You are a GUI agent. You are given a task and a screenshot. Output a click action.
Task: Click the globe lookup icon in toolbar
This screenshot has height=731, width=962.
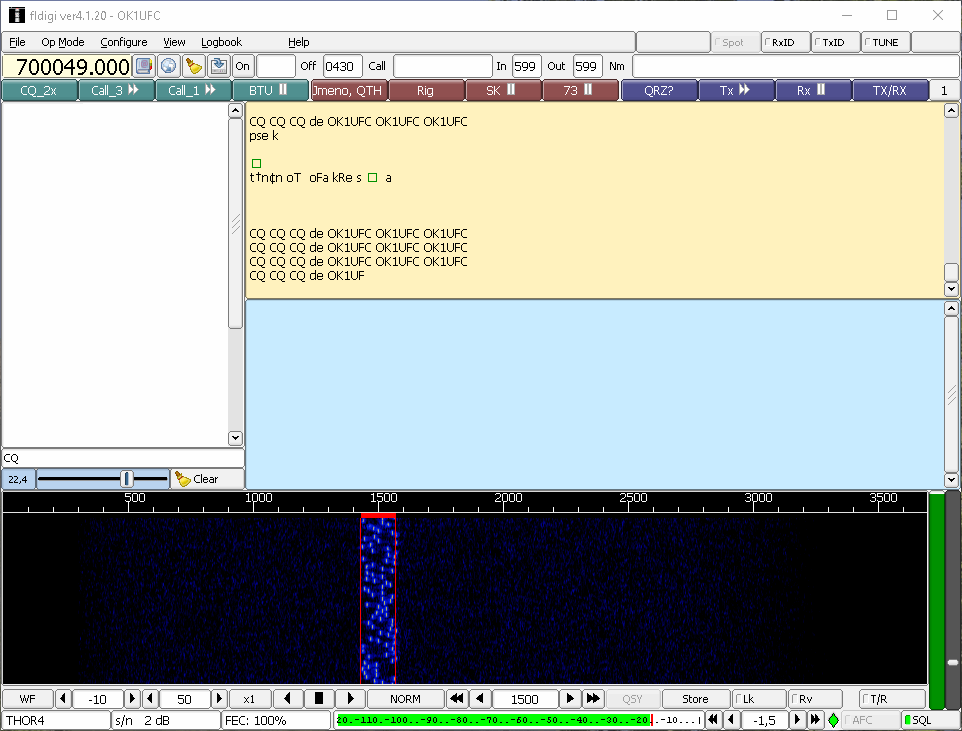(169, 66)
